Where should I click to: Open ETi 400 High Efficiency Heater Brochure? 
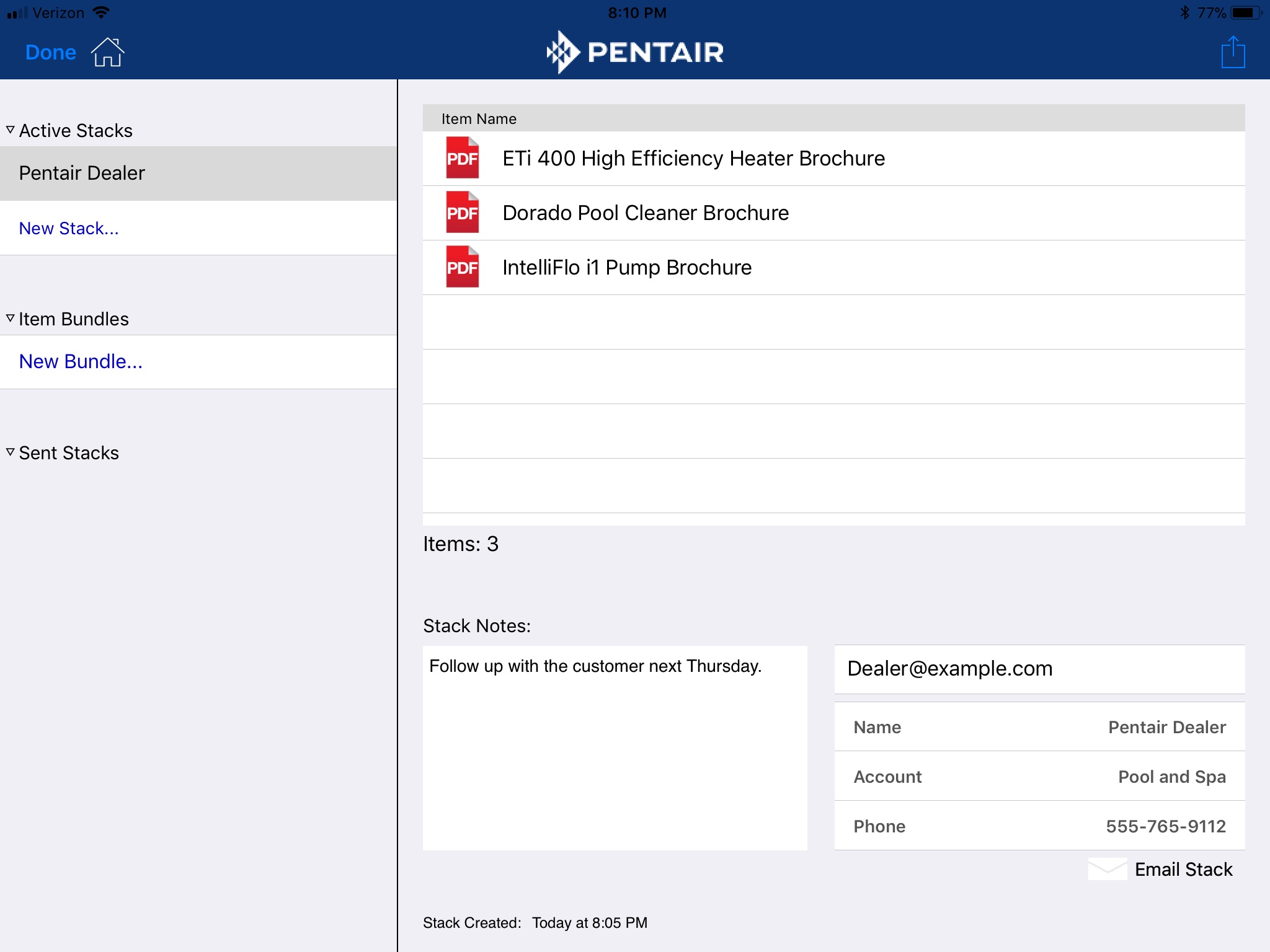(693, 159)
